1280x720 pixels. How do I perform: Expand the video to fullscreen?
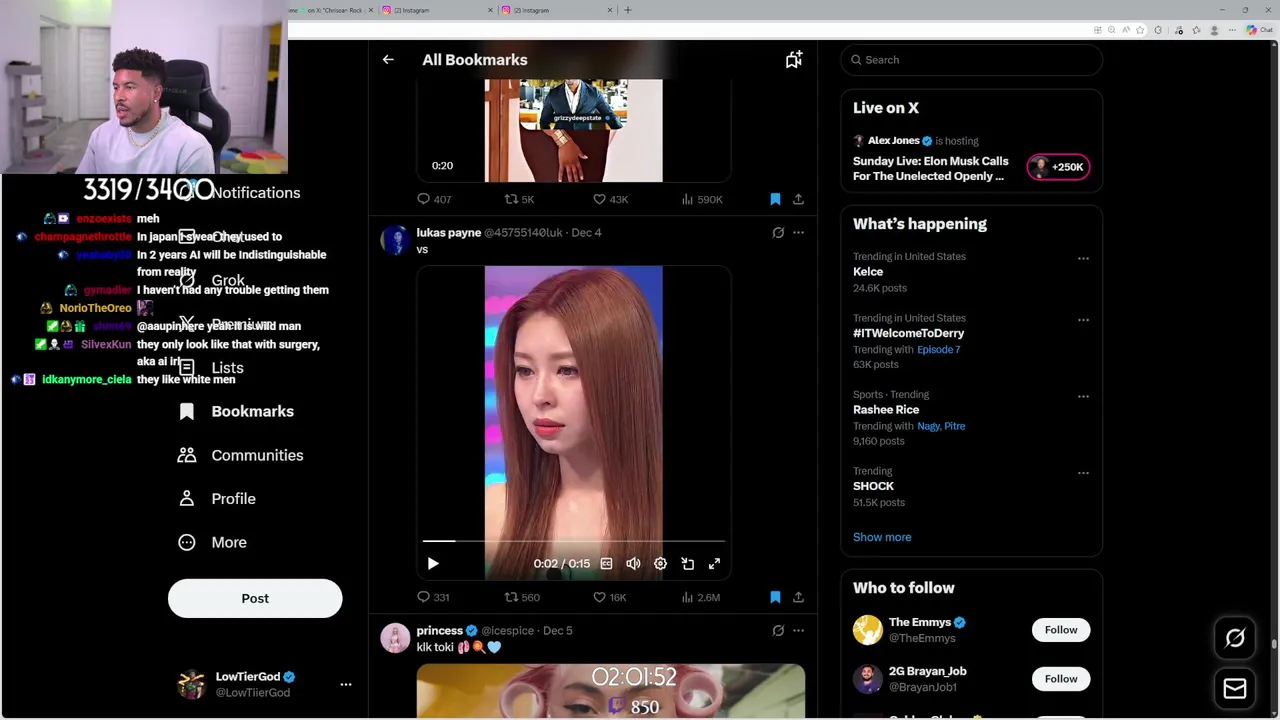(x=714, y=564)
